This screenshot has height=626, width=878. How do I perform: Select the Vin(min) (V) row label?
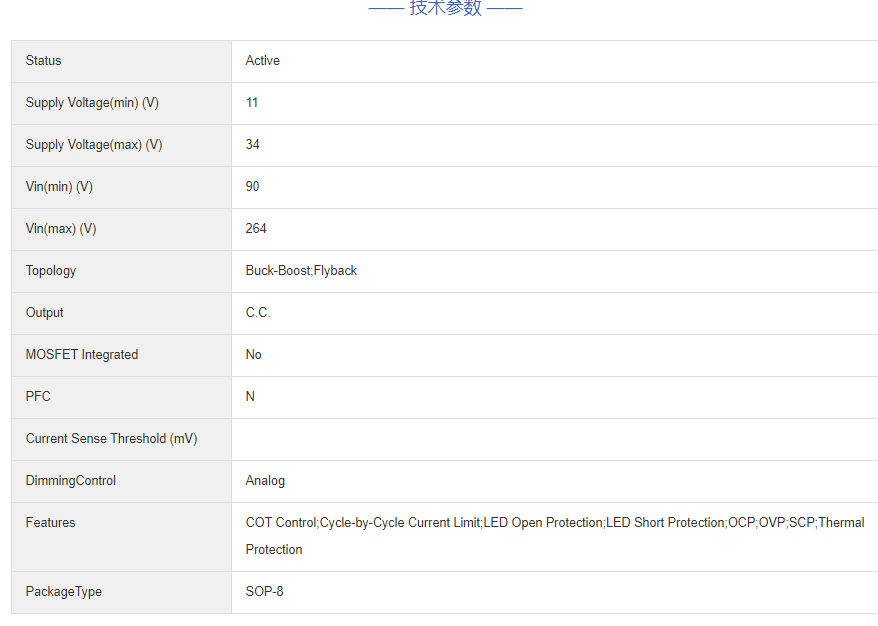[x=59, y=187]
